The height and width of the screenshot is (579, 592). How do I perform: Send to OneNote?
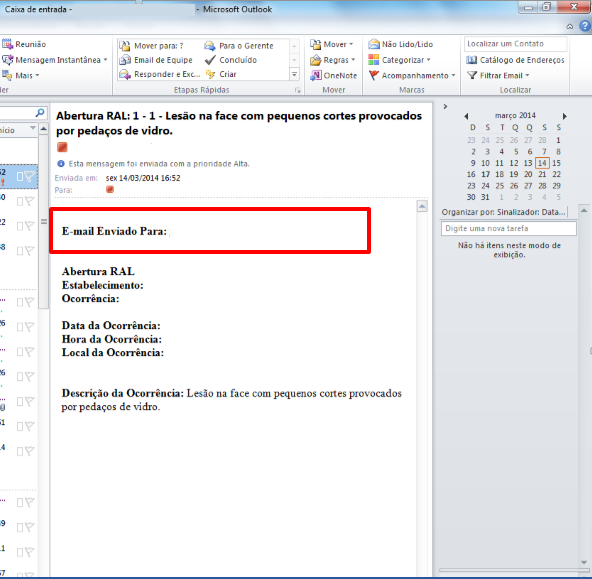333,75
